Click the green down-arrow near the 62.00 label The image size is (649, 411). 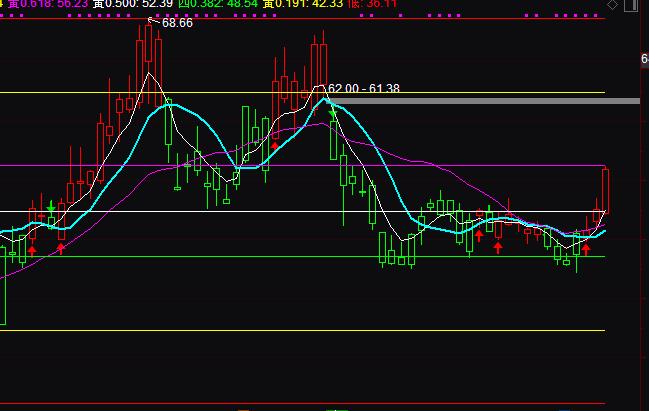(x=332, y=115)
